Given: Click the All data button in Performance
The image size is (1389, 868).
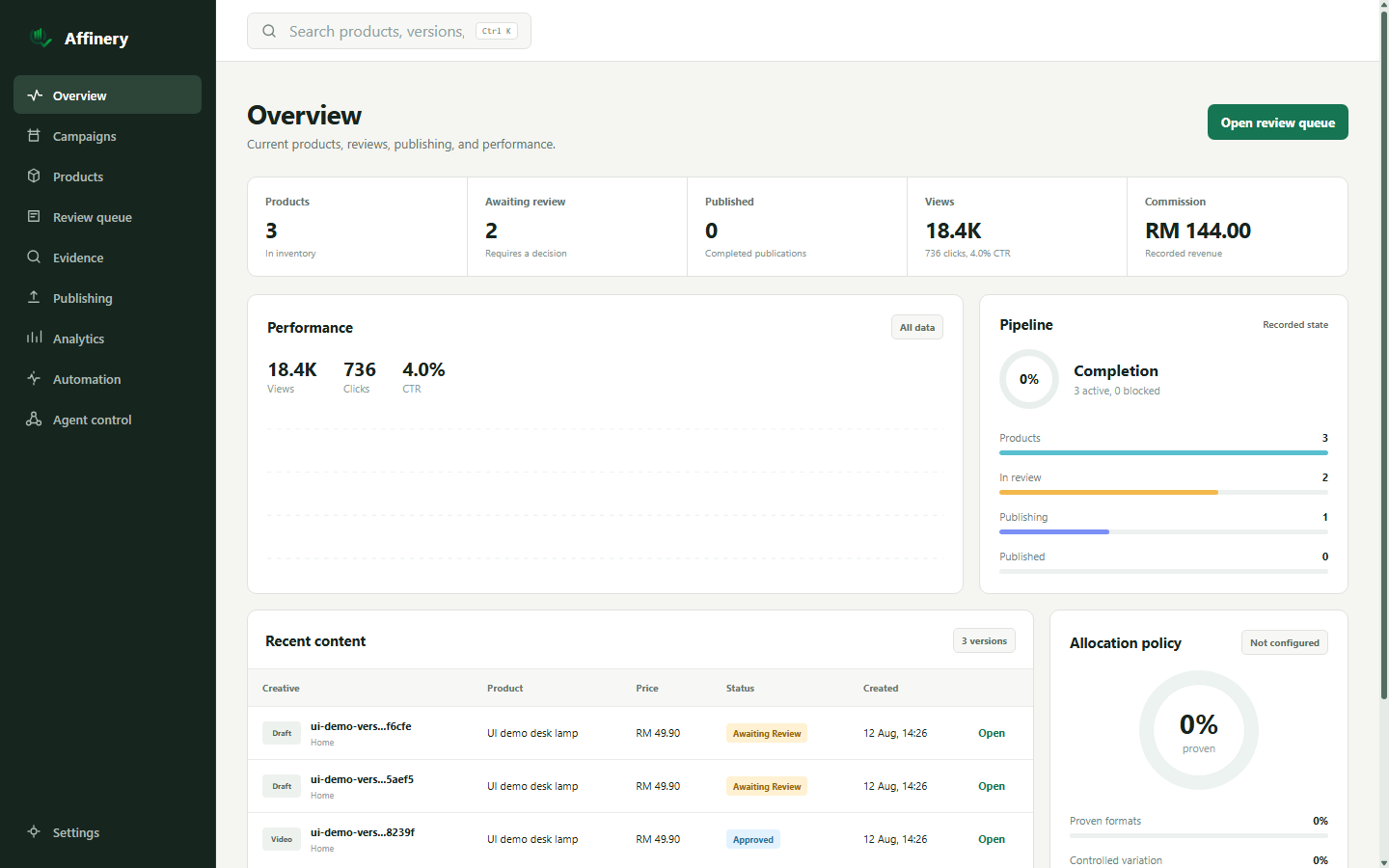Looking at the screenshot, I should pyautogui.click(x=916, y=328).
